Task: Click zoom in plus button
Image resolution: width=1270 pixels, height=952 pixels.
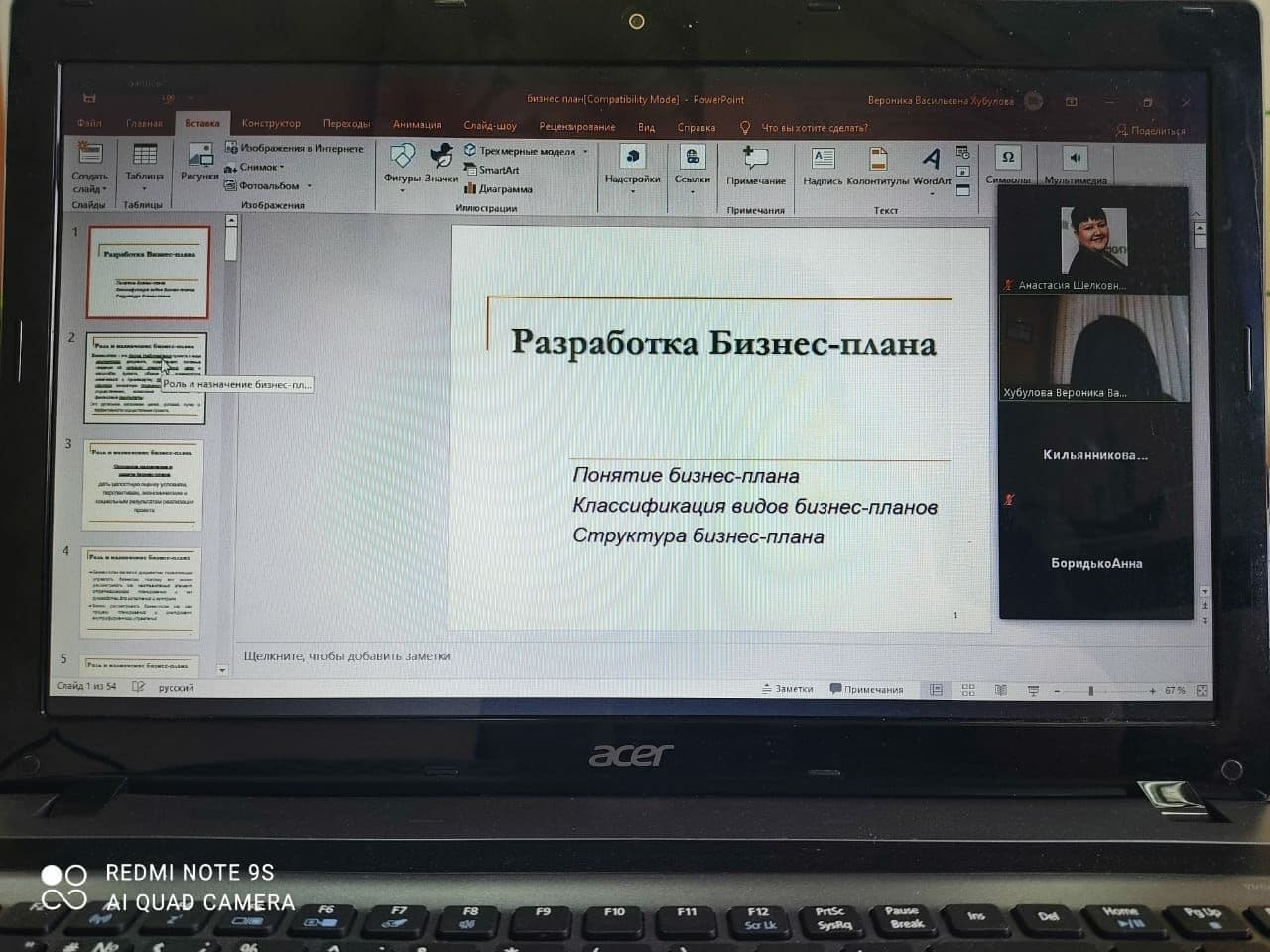Action: click(1152, 691)
